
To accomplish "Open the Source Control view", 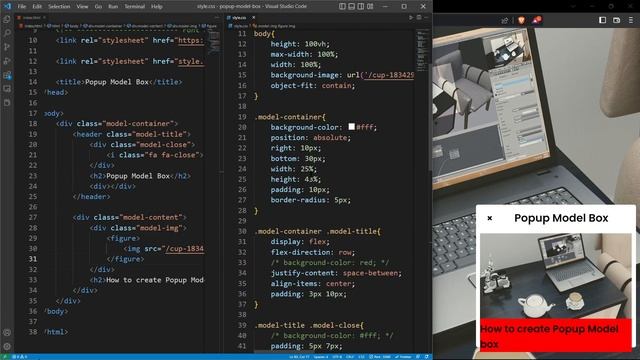I will pyautogui.click(x=7, y=47).
